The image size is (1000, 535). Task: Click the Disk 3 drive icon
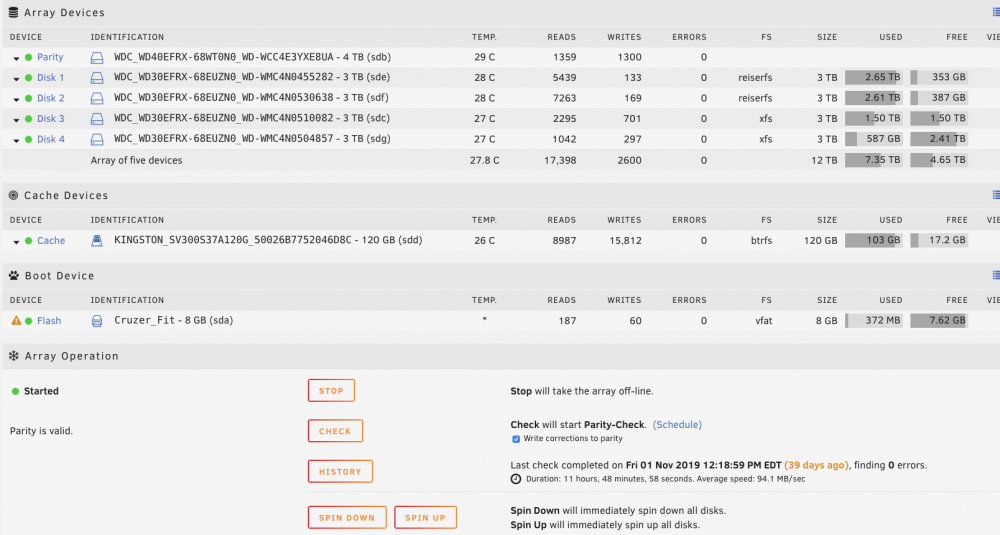pos(97,119)
